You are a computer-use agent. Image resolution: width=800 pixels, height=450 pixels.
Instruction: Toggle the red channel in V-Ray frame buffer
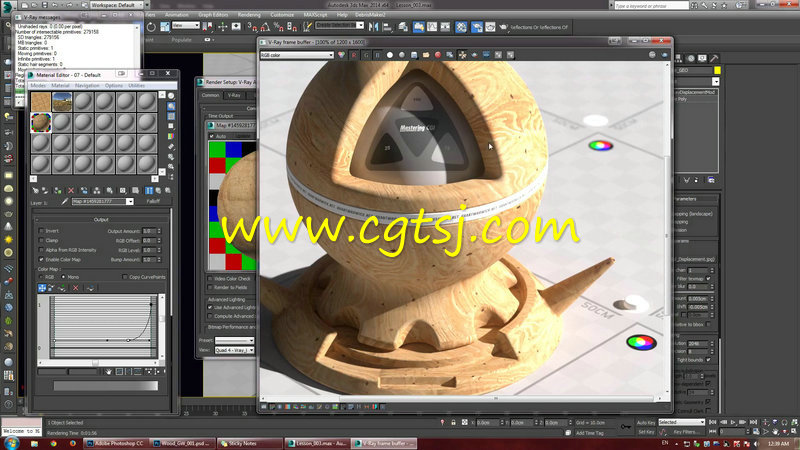[354, 55]
